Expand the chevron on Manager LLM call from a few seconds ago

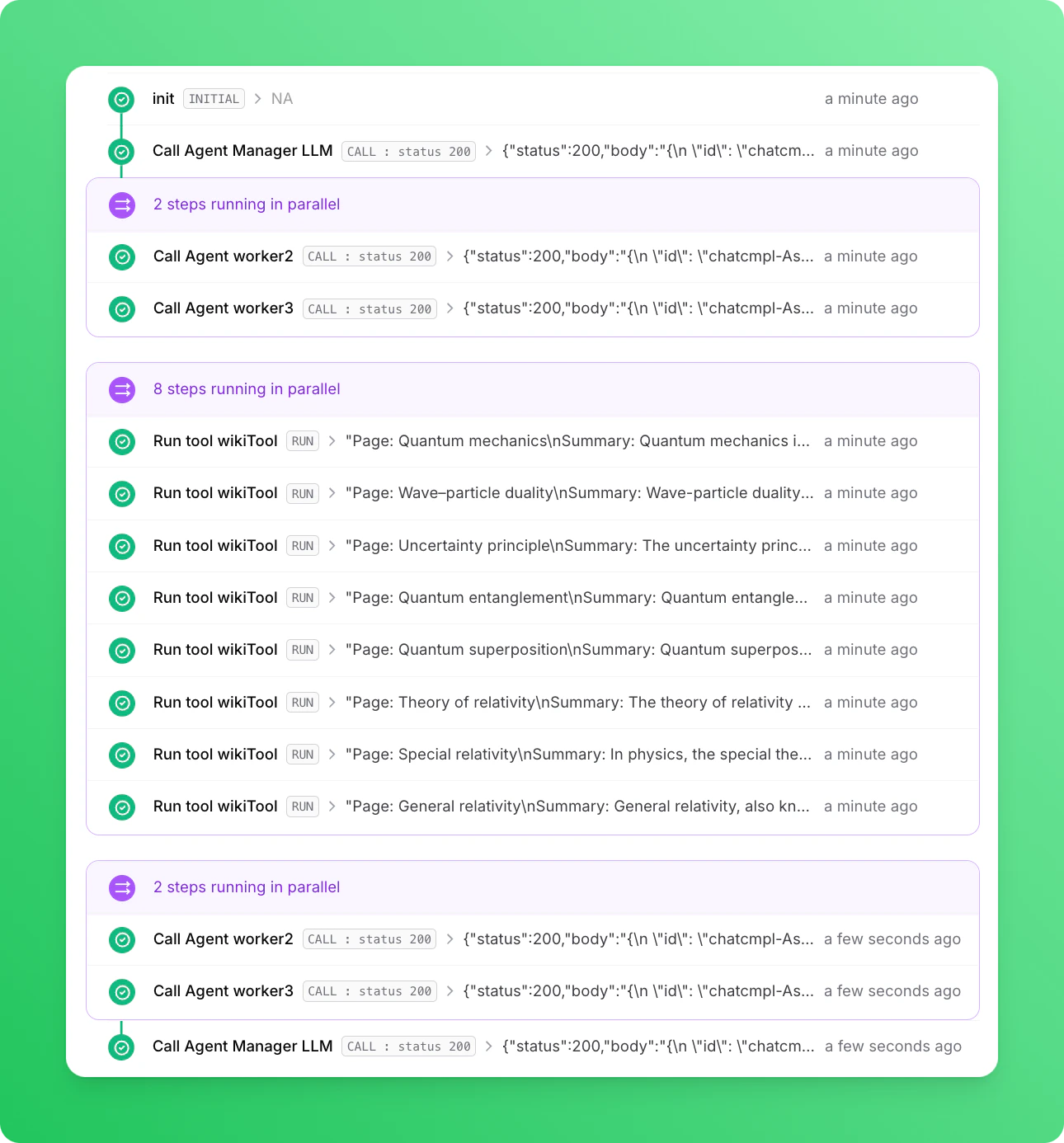click(488, 1047)
